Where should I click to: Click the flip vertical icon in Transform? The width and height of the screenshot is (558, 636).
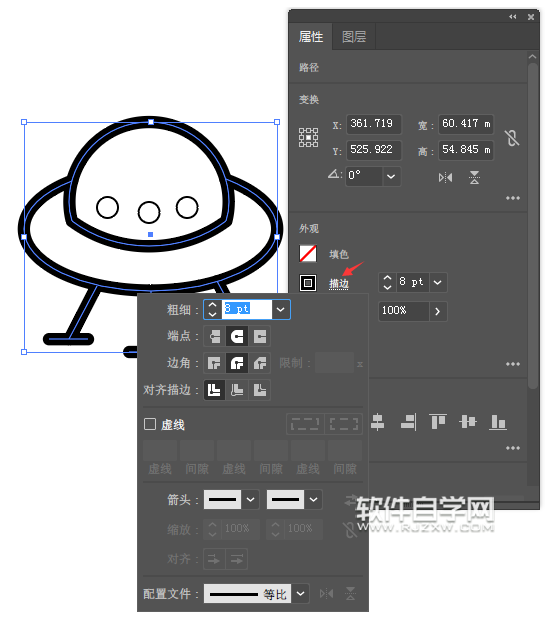pos(474,178)
